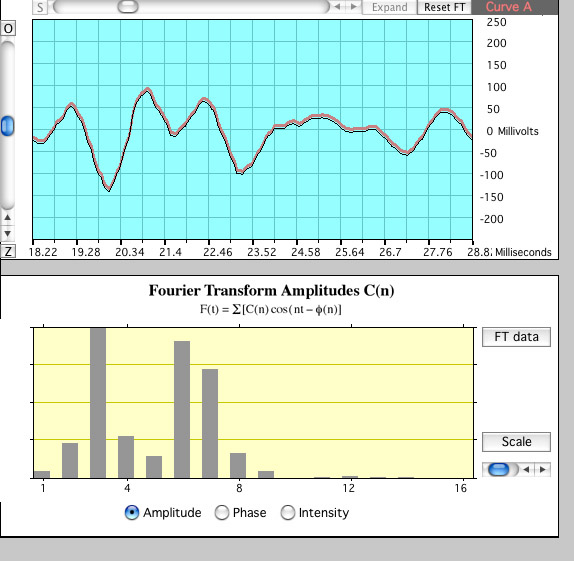574x561 pixels.
Task: Click the Curve A label
Action: 508,7
